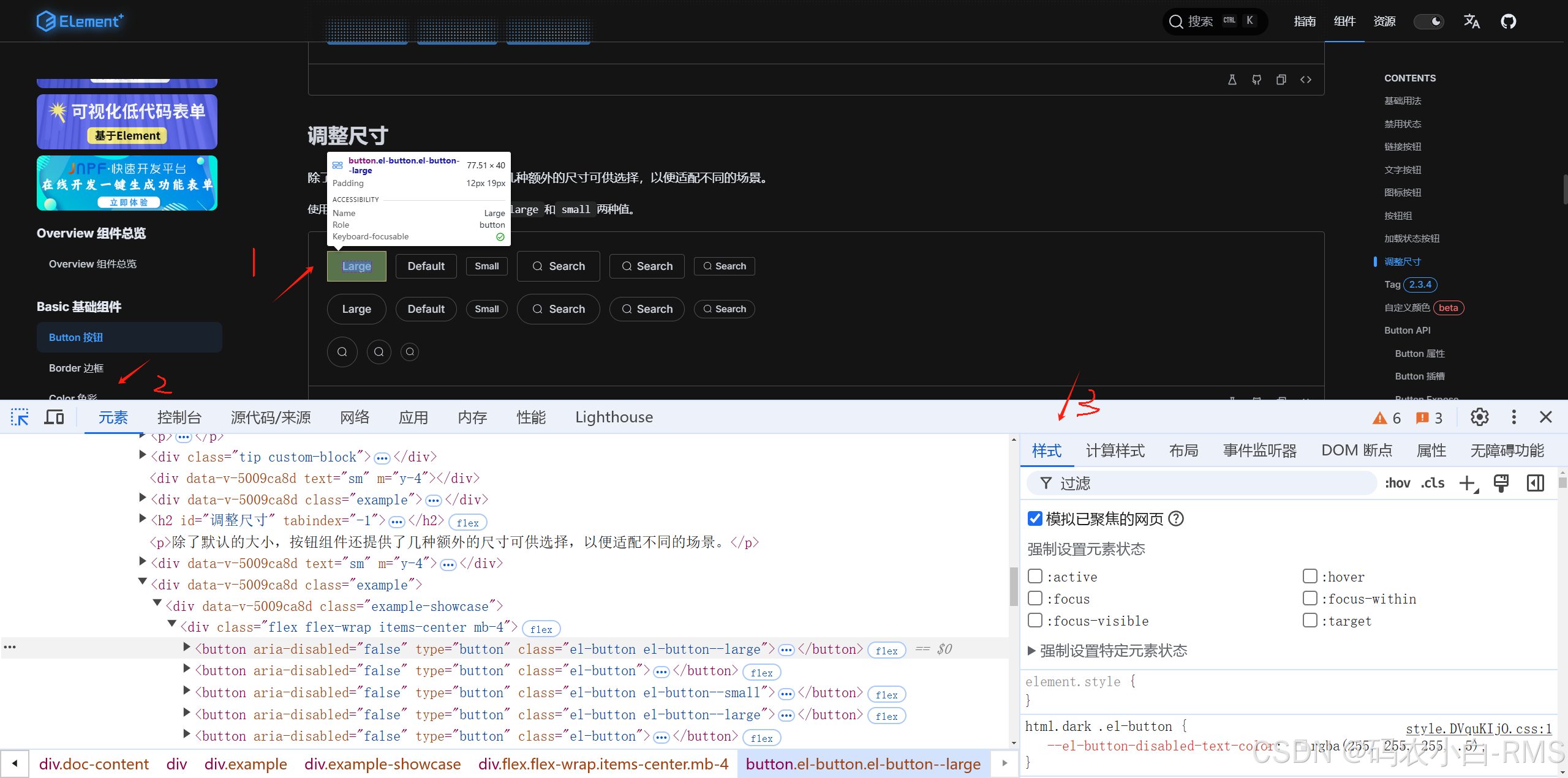Click the Border 边框 sidebar link

pyautogui.click(x=77, y=368)
